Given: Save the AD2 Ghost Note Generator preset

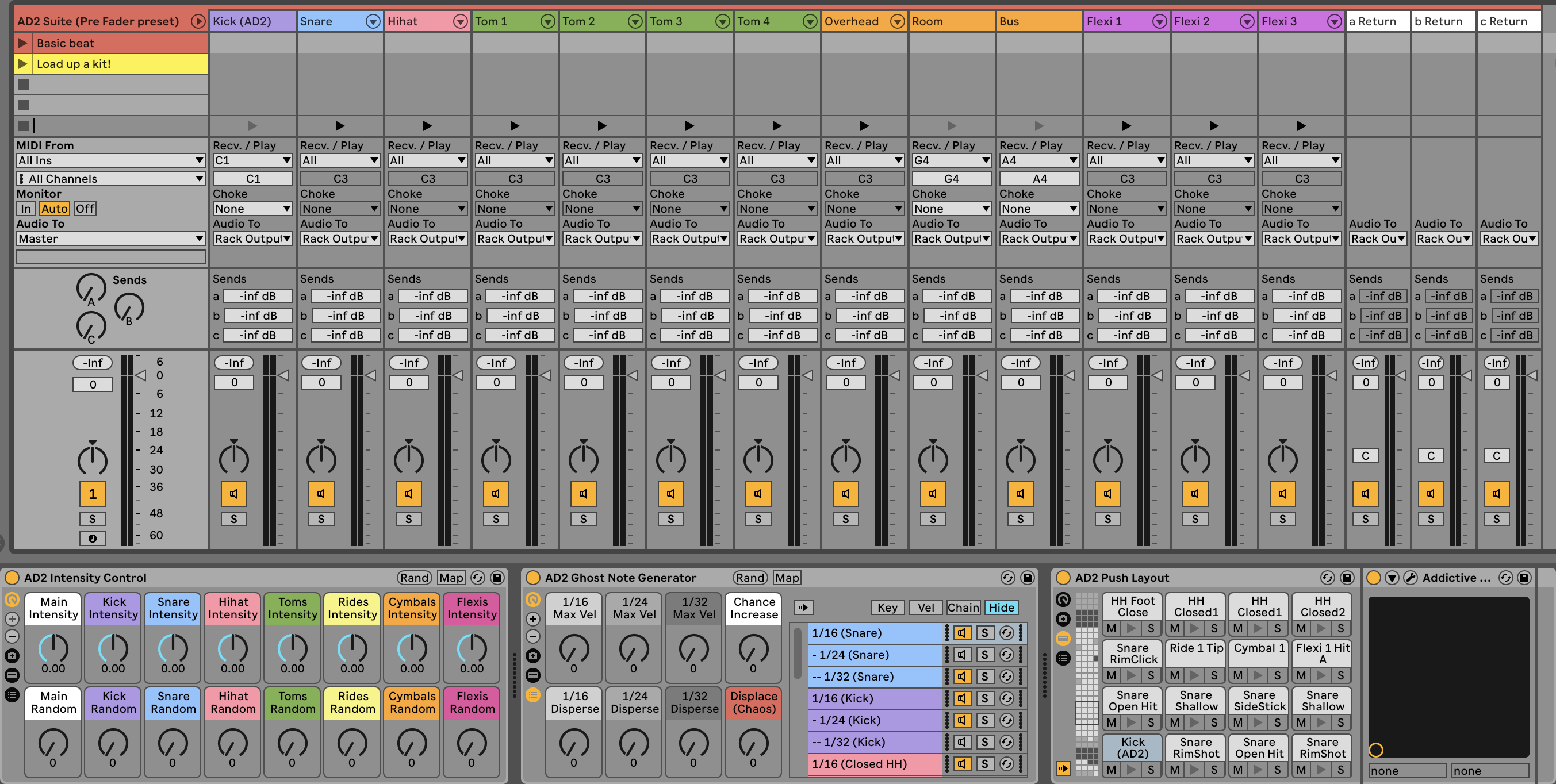Looking at the screenshot, I should [x=1027, y=578].
